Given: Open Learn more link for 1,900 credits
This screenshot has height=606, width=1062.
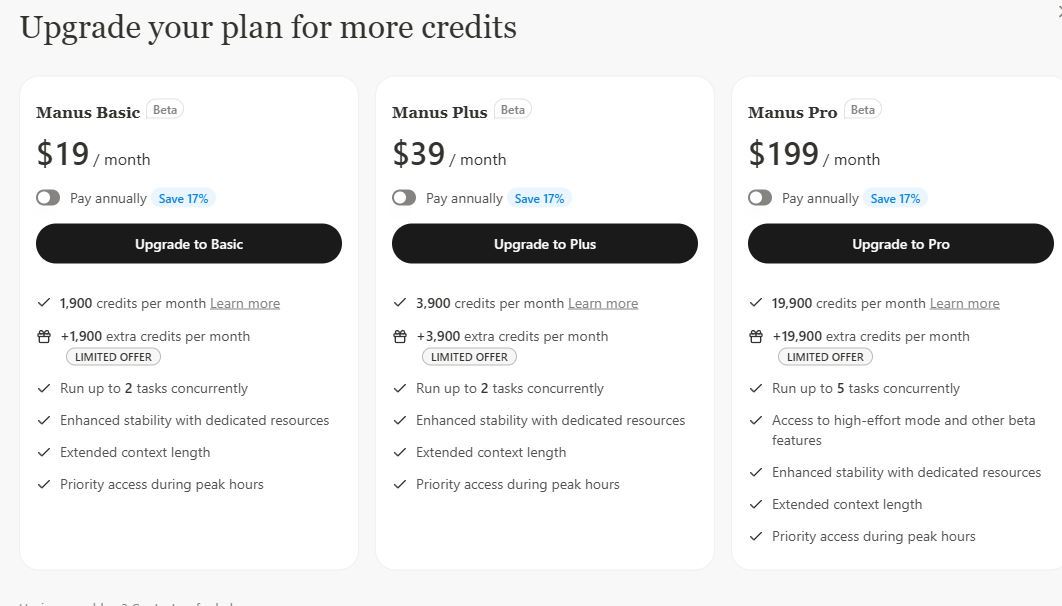Looking at the screenshot, I should coord(245,303).
